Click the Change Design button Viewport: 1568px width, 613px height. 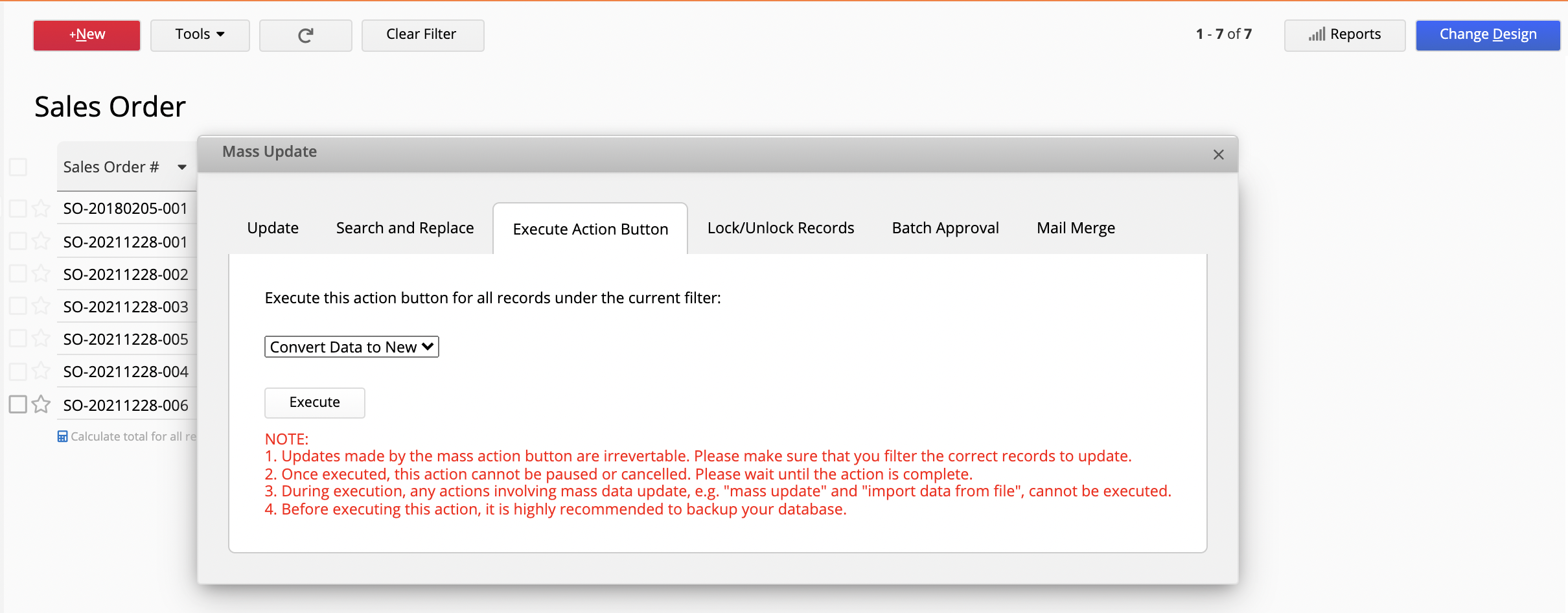pos(1487,35)
